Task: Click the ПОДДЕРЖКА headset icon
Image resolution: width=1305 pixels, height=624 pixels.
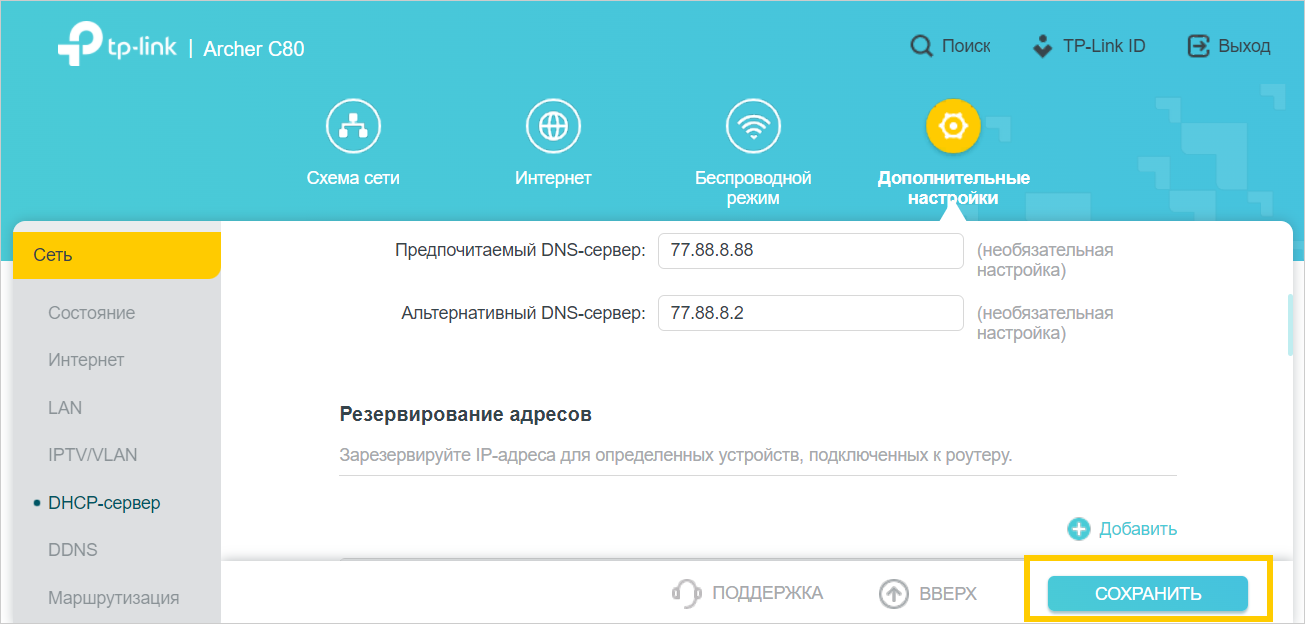Action: 686,593
